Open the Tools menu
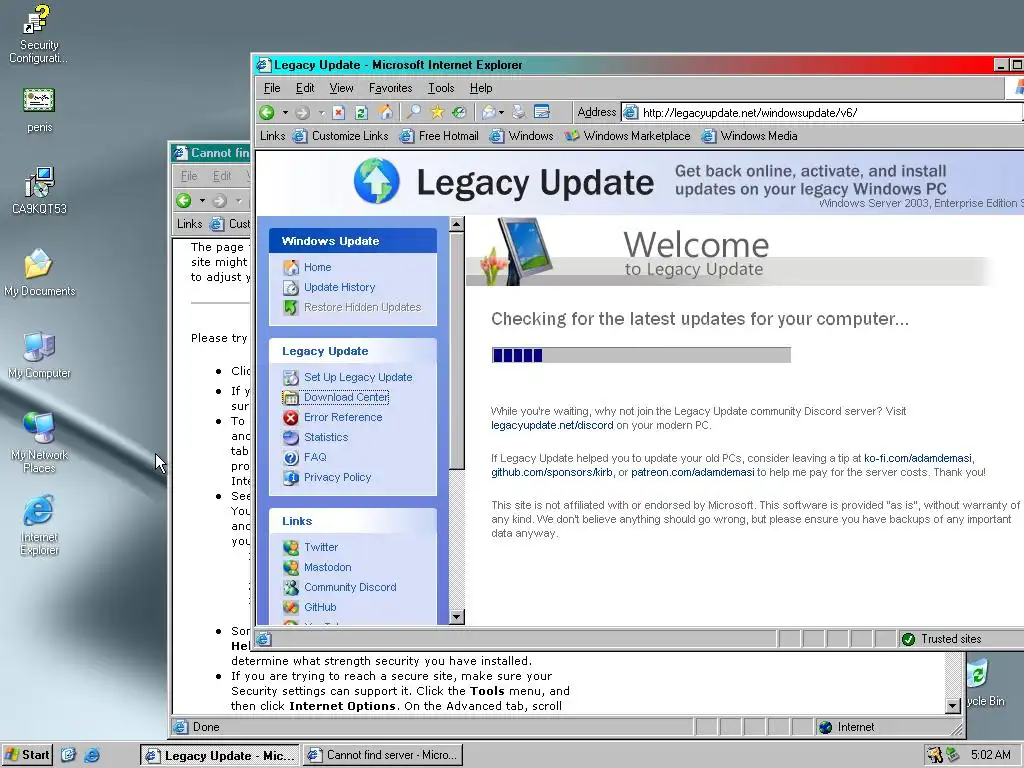 coord(441,88)
